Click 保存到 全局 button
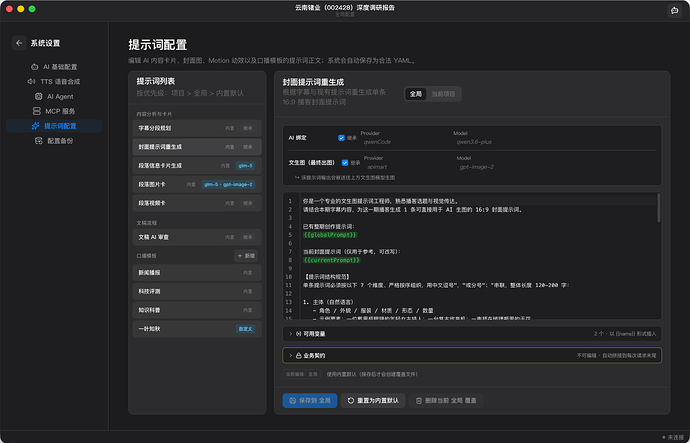The height and width of the screenshot is (443, 690). coord(310,401)
